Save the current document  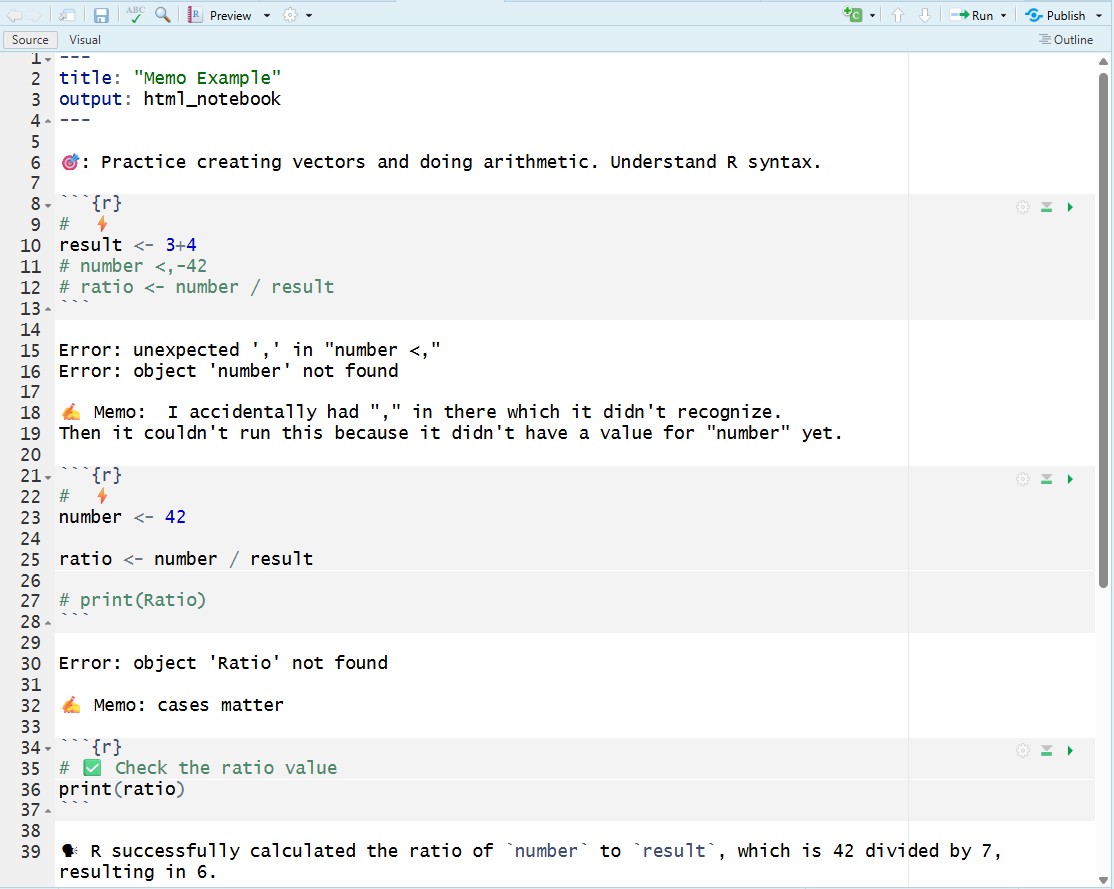coord(101,15)
